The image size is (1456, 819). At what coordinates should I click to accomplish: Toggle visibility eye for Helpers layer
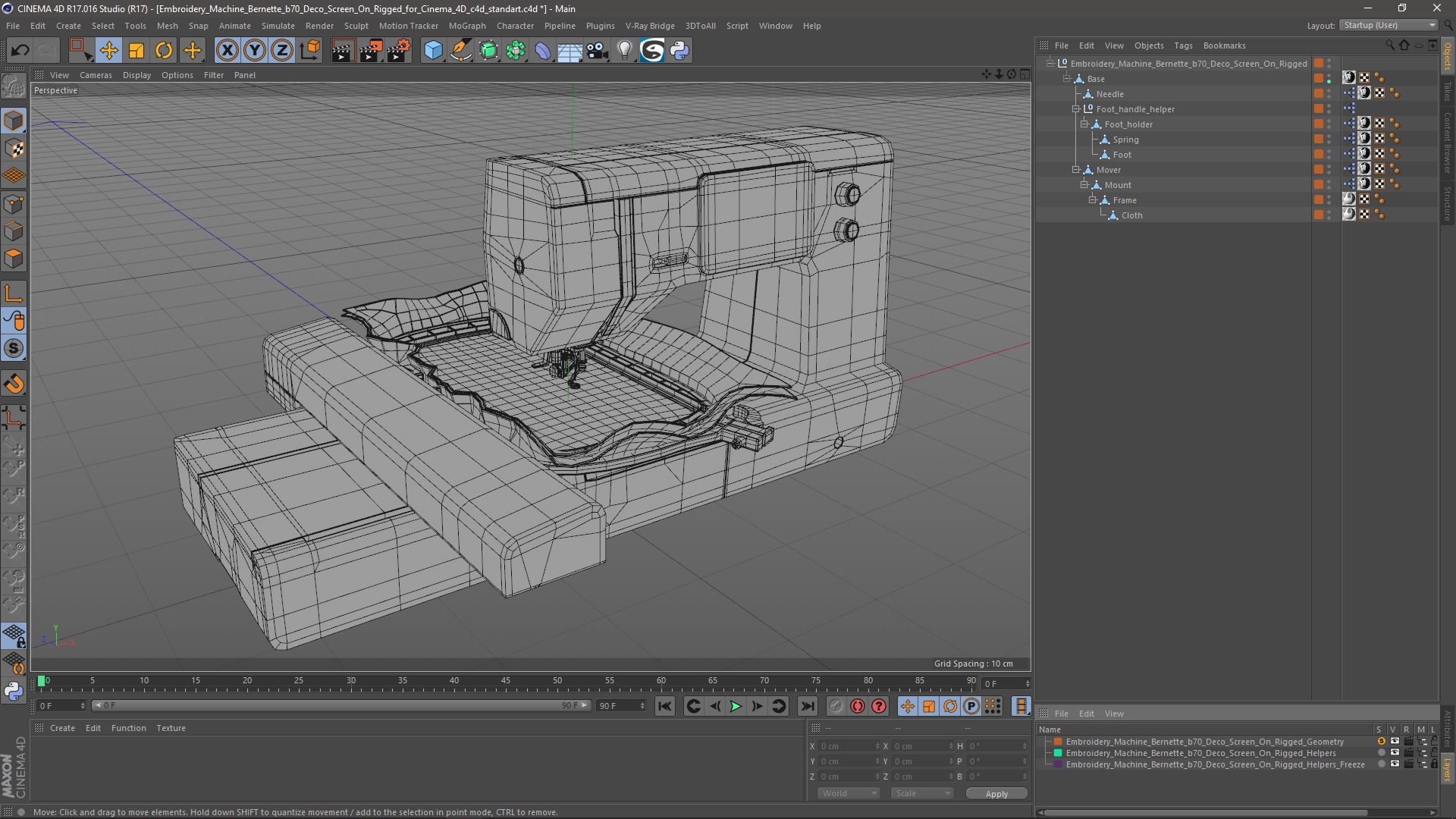[x=1394, y=753]
